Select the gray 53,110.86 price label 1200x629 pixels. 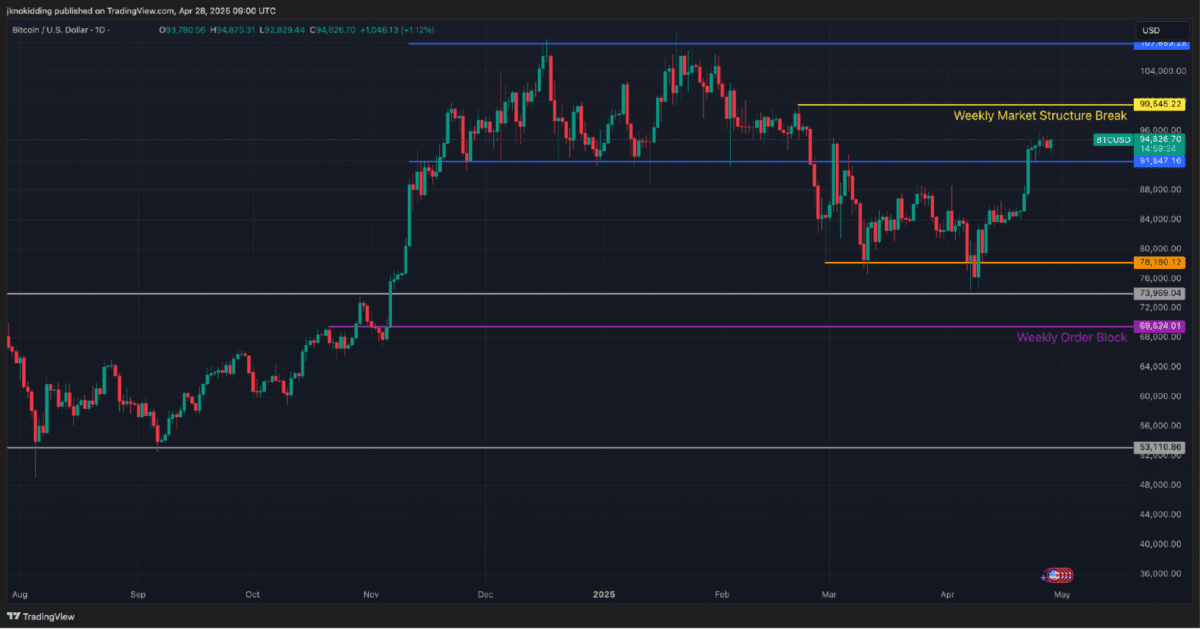(x=1160, y=447)
